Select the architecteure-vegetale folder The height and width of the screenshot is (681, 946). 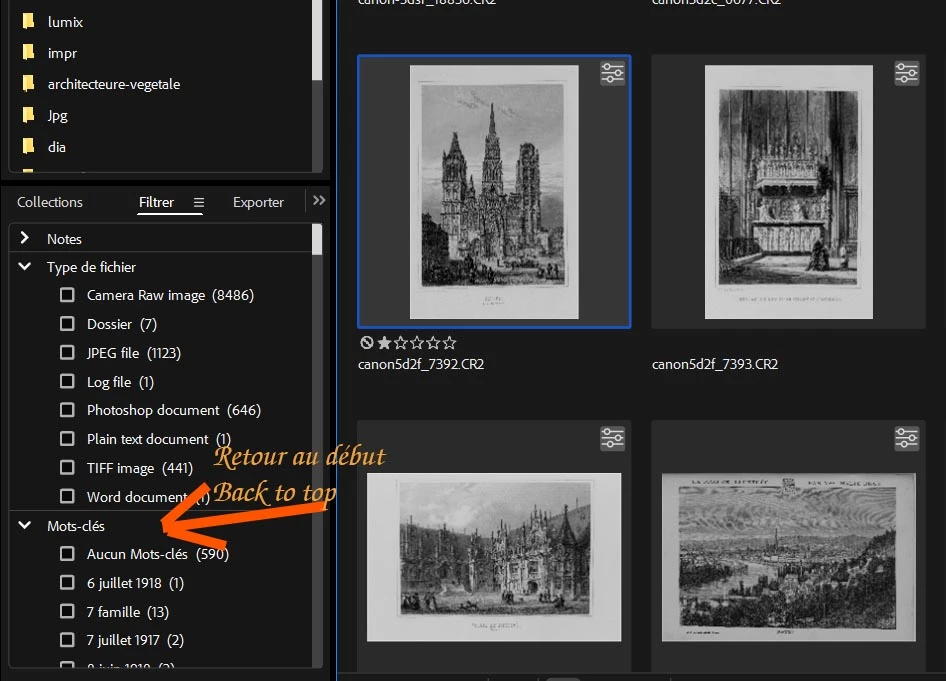[x=113, y=84]
